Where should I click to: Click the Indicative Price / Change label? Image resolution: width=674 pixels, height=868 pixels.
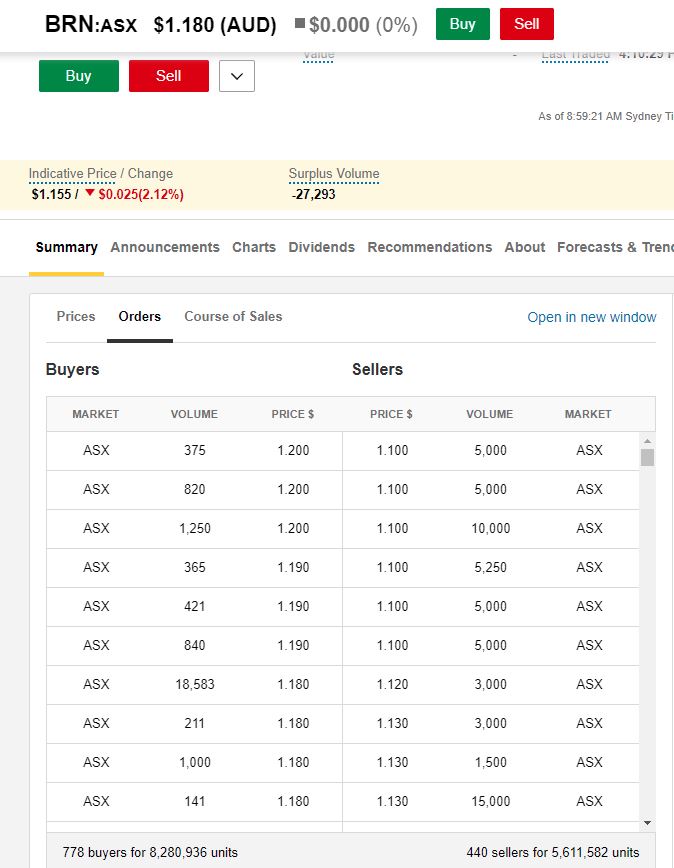101,174
